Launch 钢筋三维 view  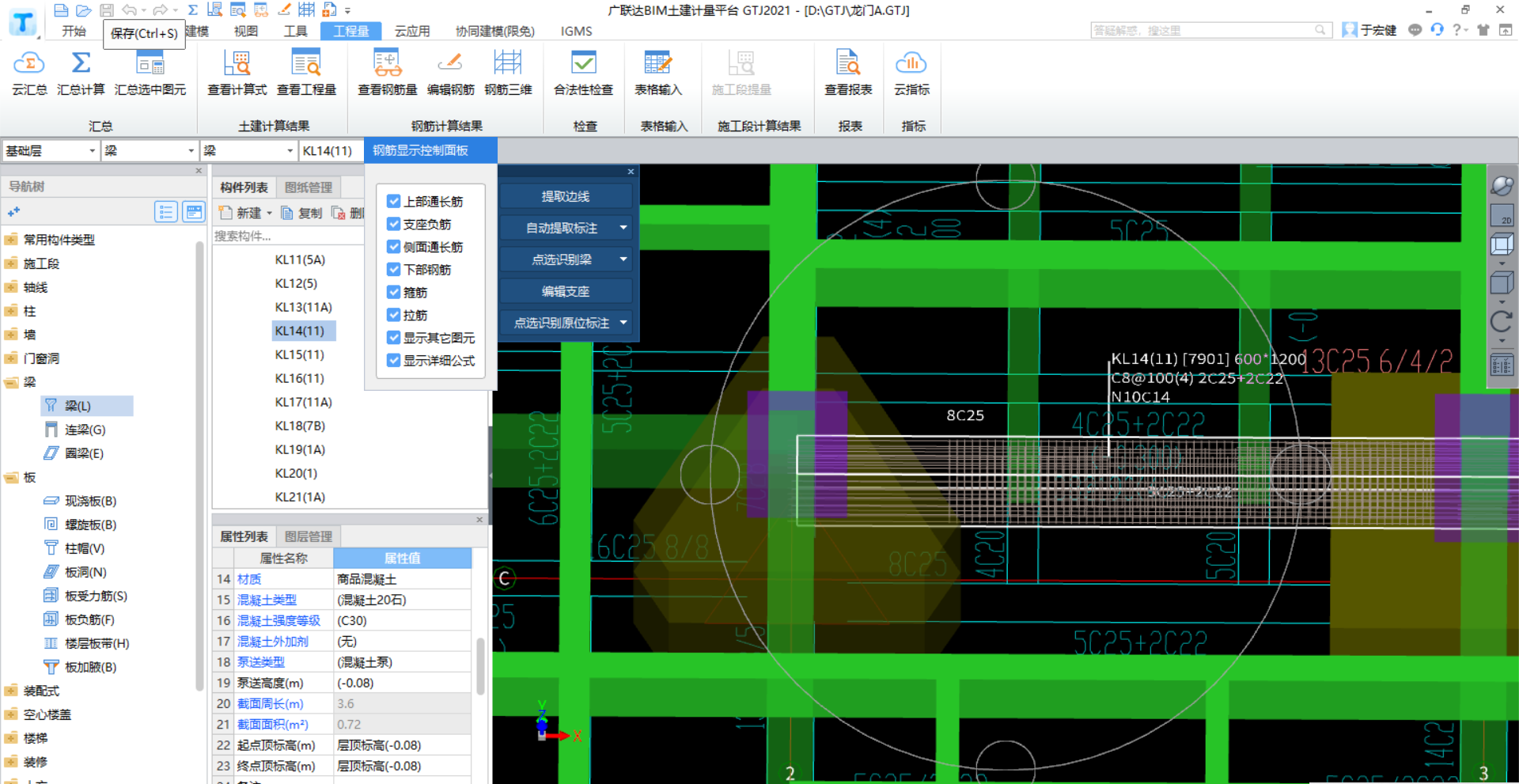coord(508,73)
